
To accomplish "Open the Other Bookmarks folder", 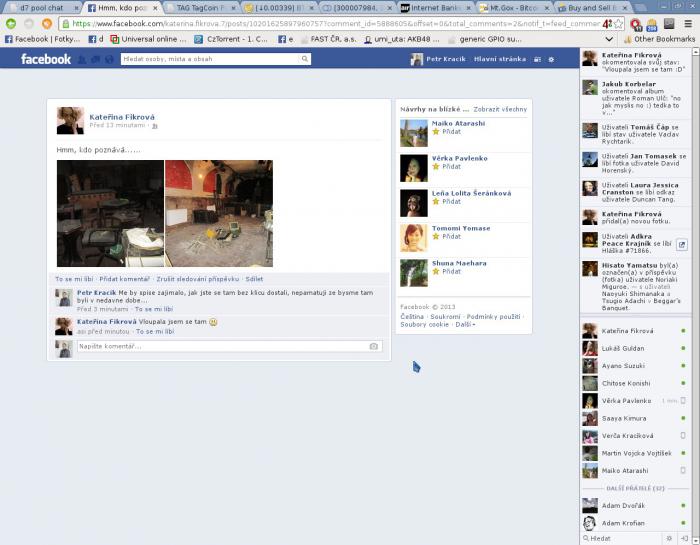I will point(659,39).
